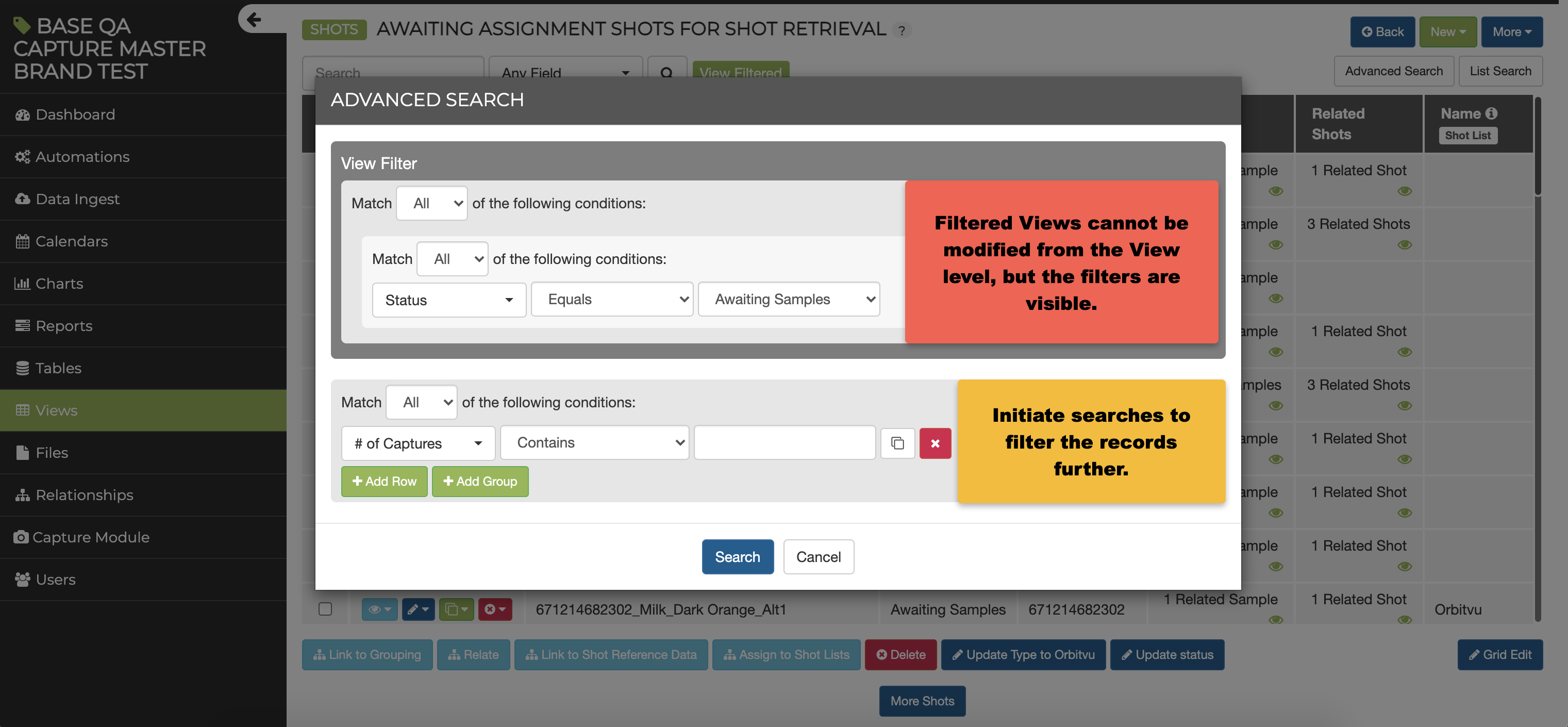Viewport: 1568px width, 727px height.
Task: Click the Name column info icon
Action: tap(1491, 114)
